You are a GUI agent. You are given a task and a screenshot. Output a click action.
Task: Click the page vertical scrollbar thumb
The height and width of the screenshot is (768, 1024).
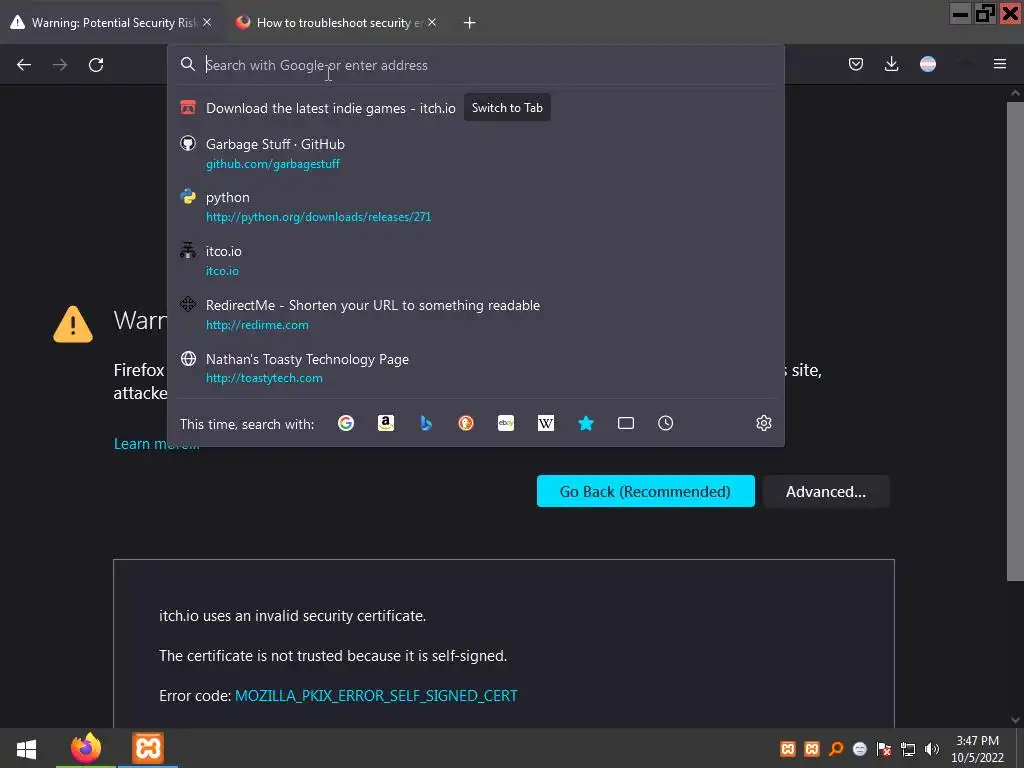click(1015, 340)
